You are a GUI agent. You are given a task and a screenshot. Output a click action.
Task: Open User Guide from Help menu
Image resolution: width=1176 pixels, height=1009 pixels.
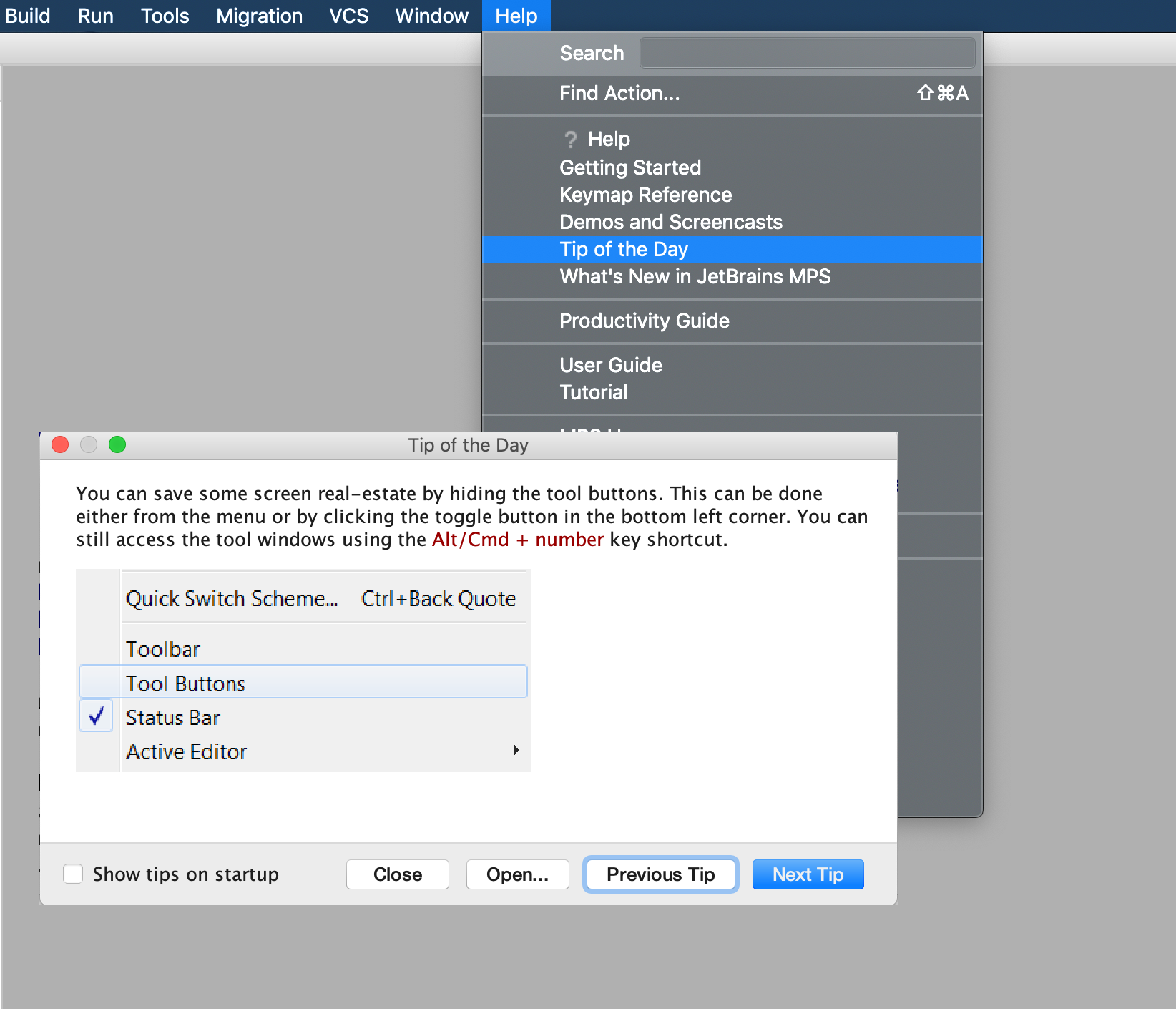click(732, 365)
